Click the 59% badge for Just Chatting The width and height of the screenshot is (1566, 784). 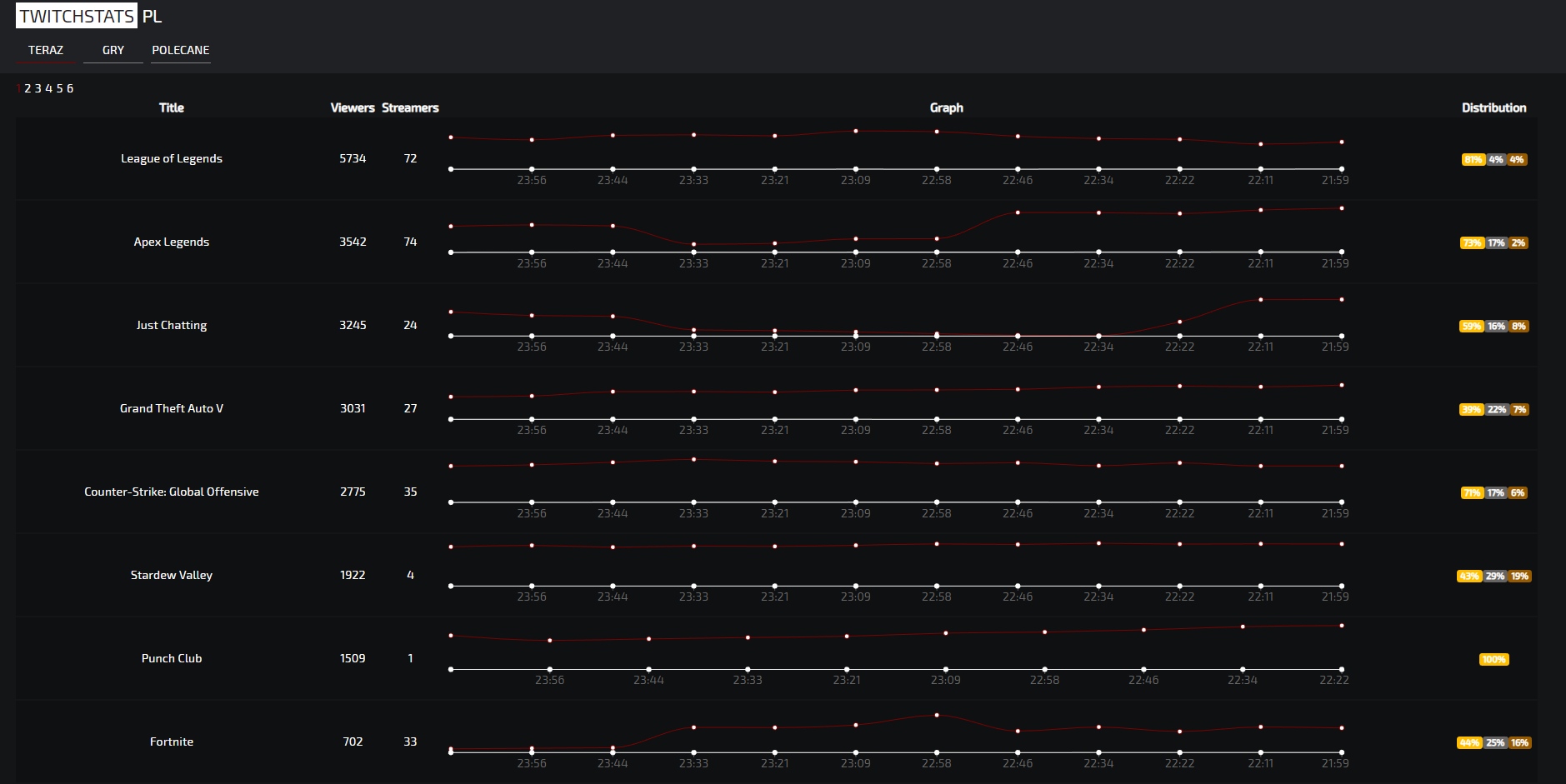click(x=1472, y=327)
